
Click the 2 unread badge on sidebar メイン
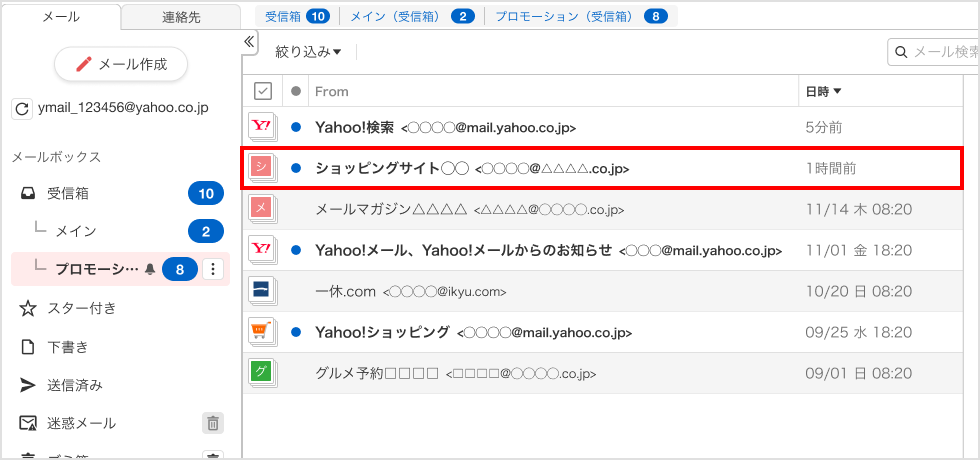[x=206, y=232]
